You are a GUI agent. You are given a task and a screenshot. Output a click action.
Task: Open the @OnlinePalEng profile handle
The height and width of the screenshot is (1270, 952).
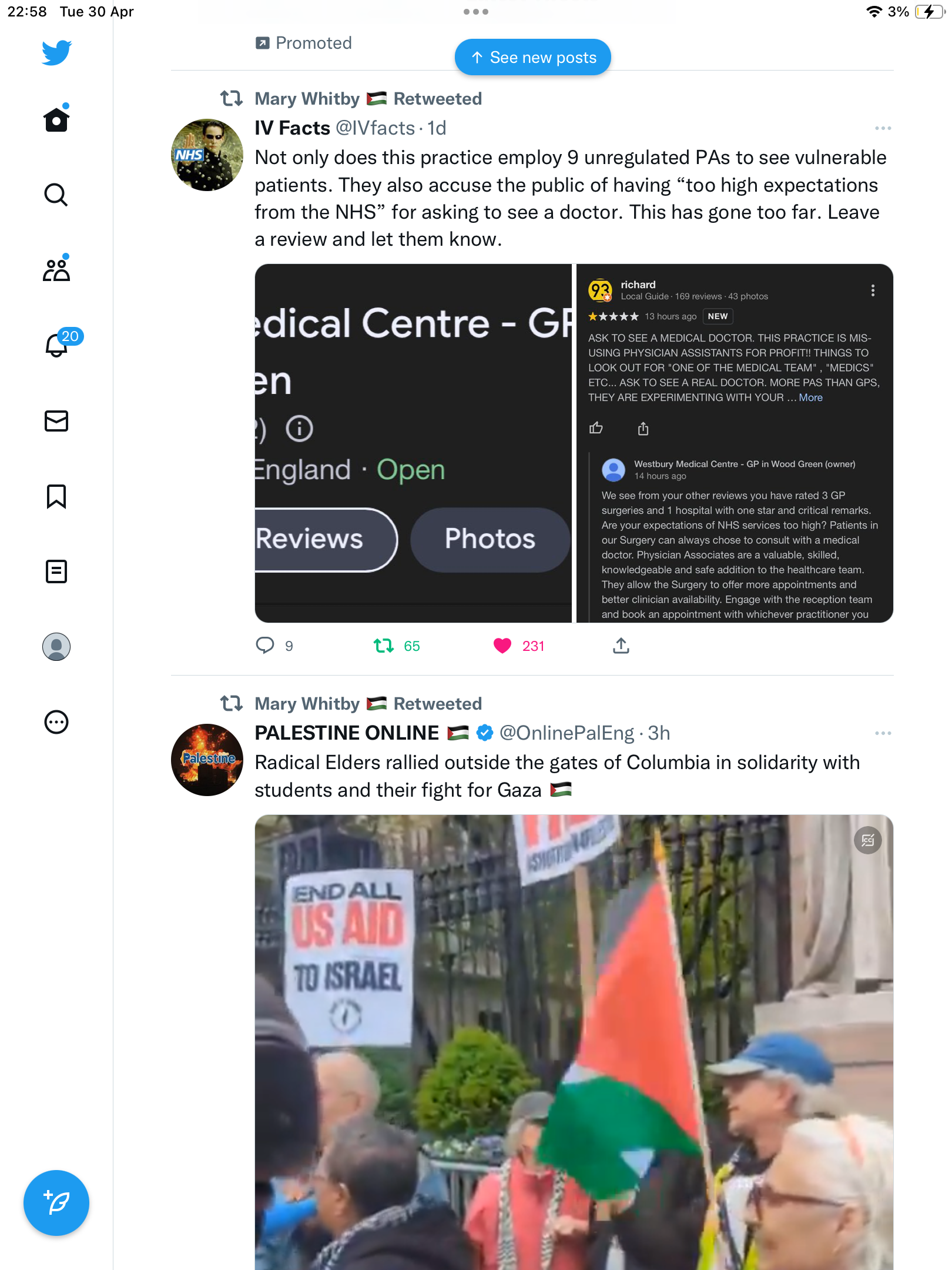pyautogui.click(x=566, y=733)
